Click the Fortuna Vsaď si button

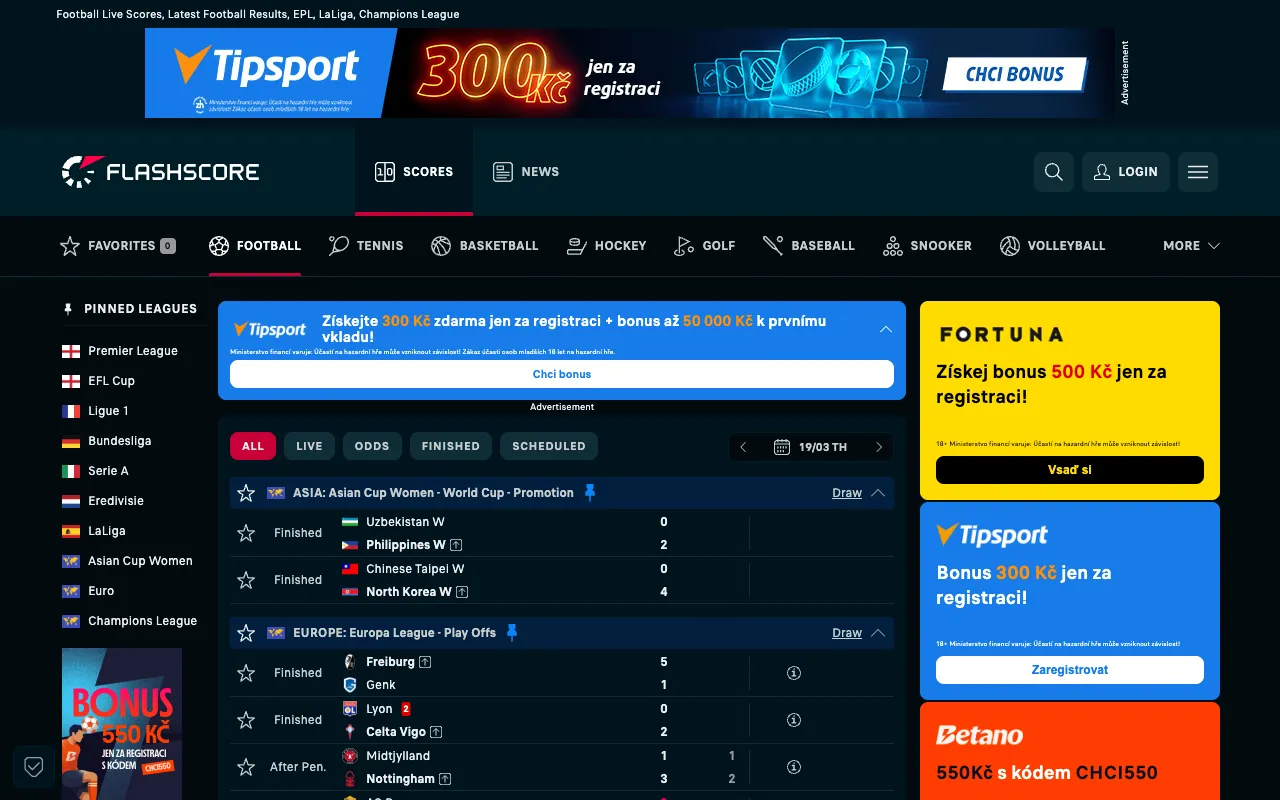tap(1070, 470)
